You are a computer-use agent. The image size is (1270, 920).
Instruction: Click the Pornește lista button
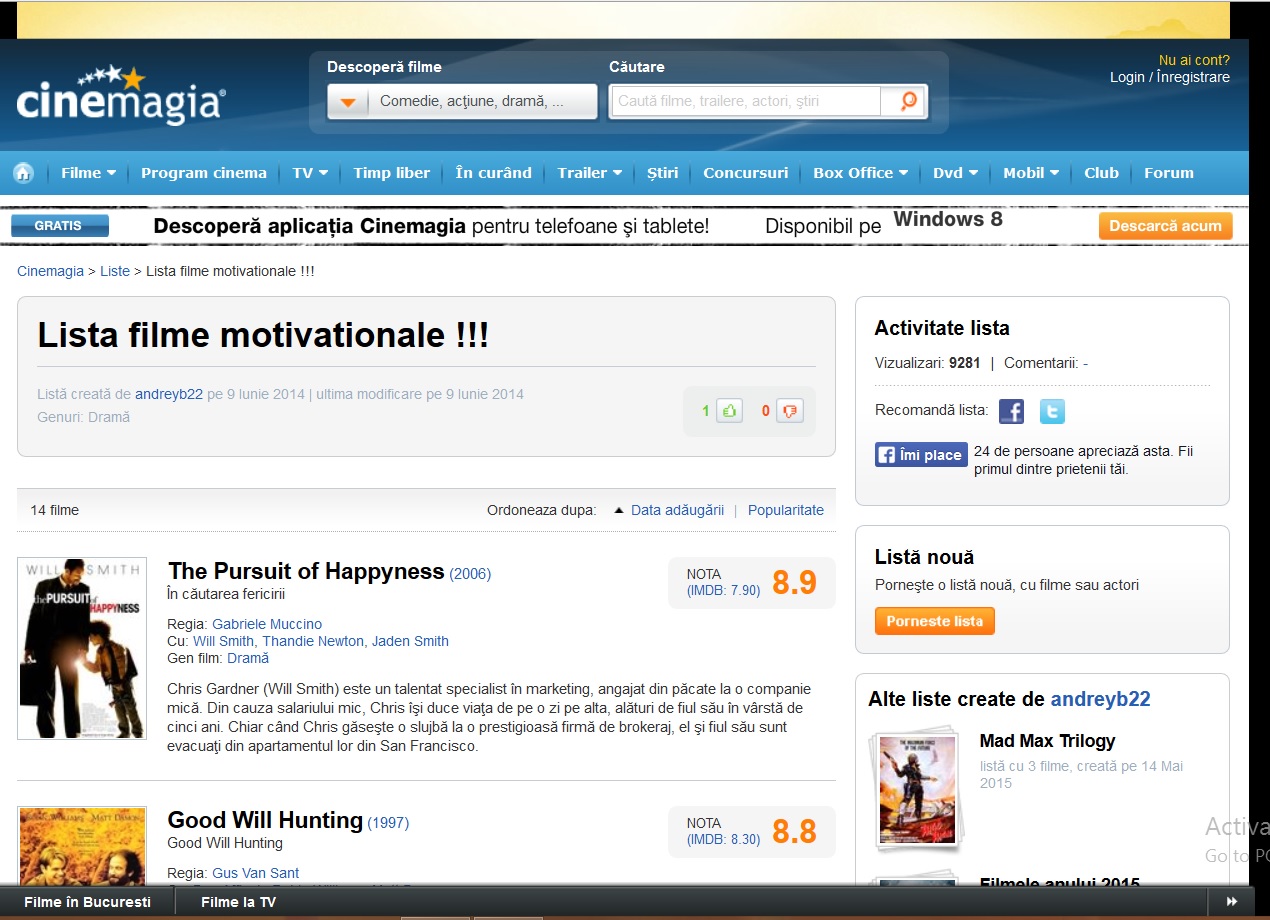point(934,621)
